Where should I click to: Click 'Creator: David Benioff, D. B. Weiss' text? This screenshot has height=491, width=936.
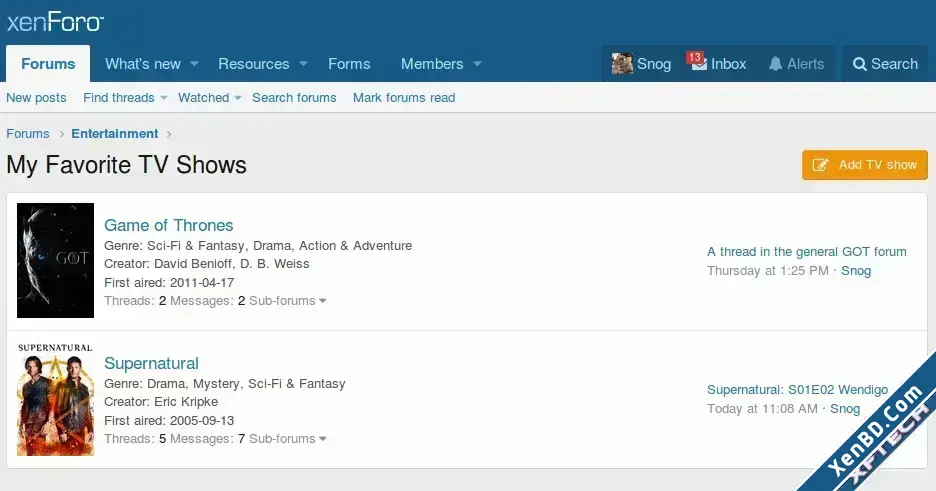pyautogui.click(x=207, y=264)
